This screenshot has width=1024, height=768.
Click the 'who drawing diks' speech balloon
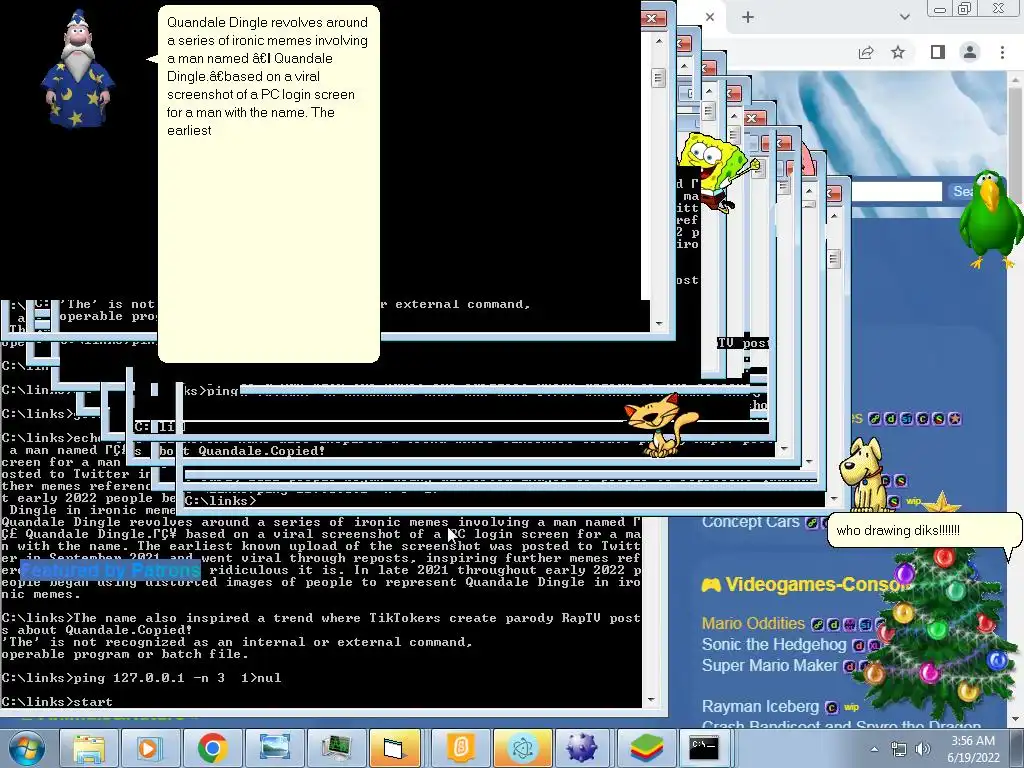924,530
